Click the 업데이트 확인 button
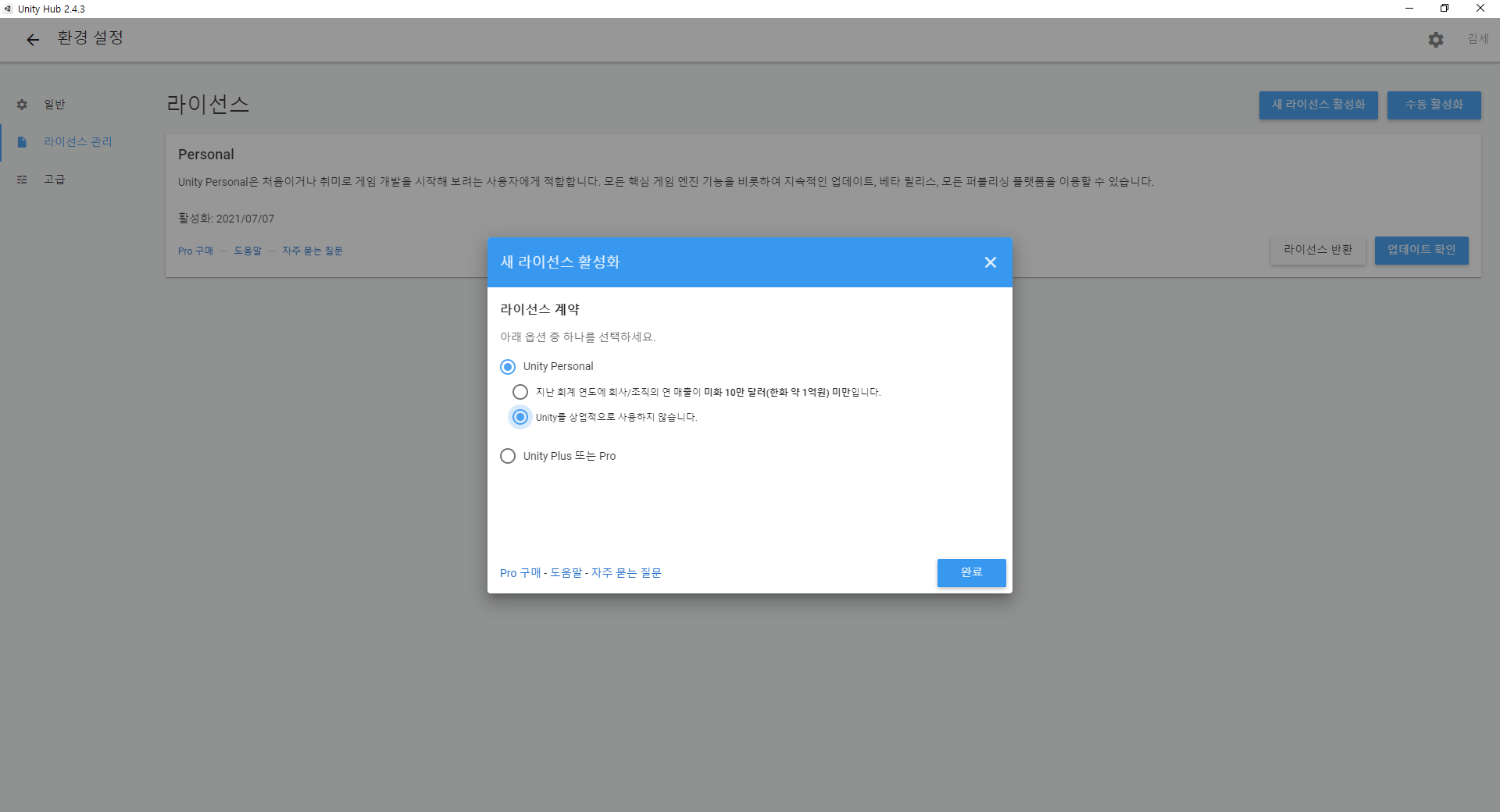The height and width of the screenshot is (812, 1500). (x=1421, y=250)
